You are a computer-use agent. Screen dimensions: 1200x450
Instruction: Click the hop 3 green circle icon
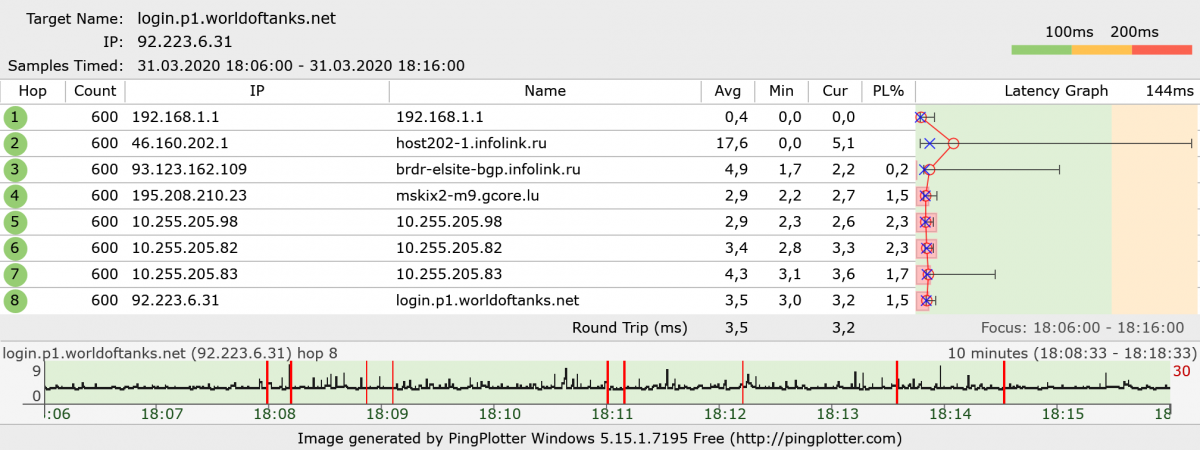(15, 169)
